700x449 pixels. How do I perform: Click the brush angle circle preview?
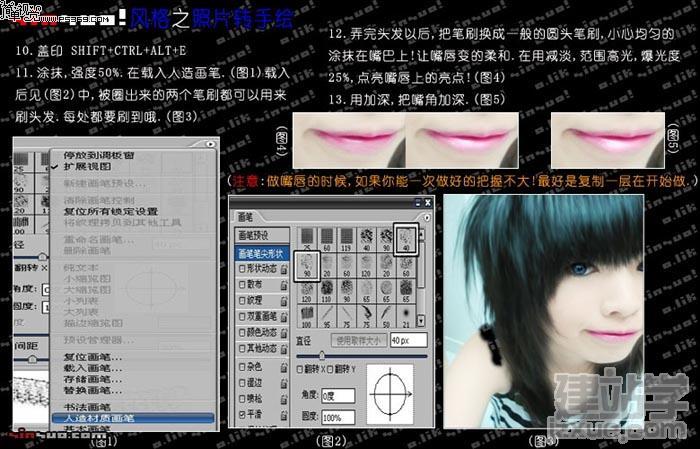point(390,394)
